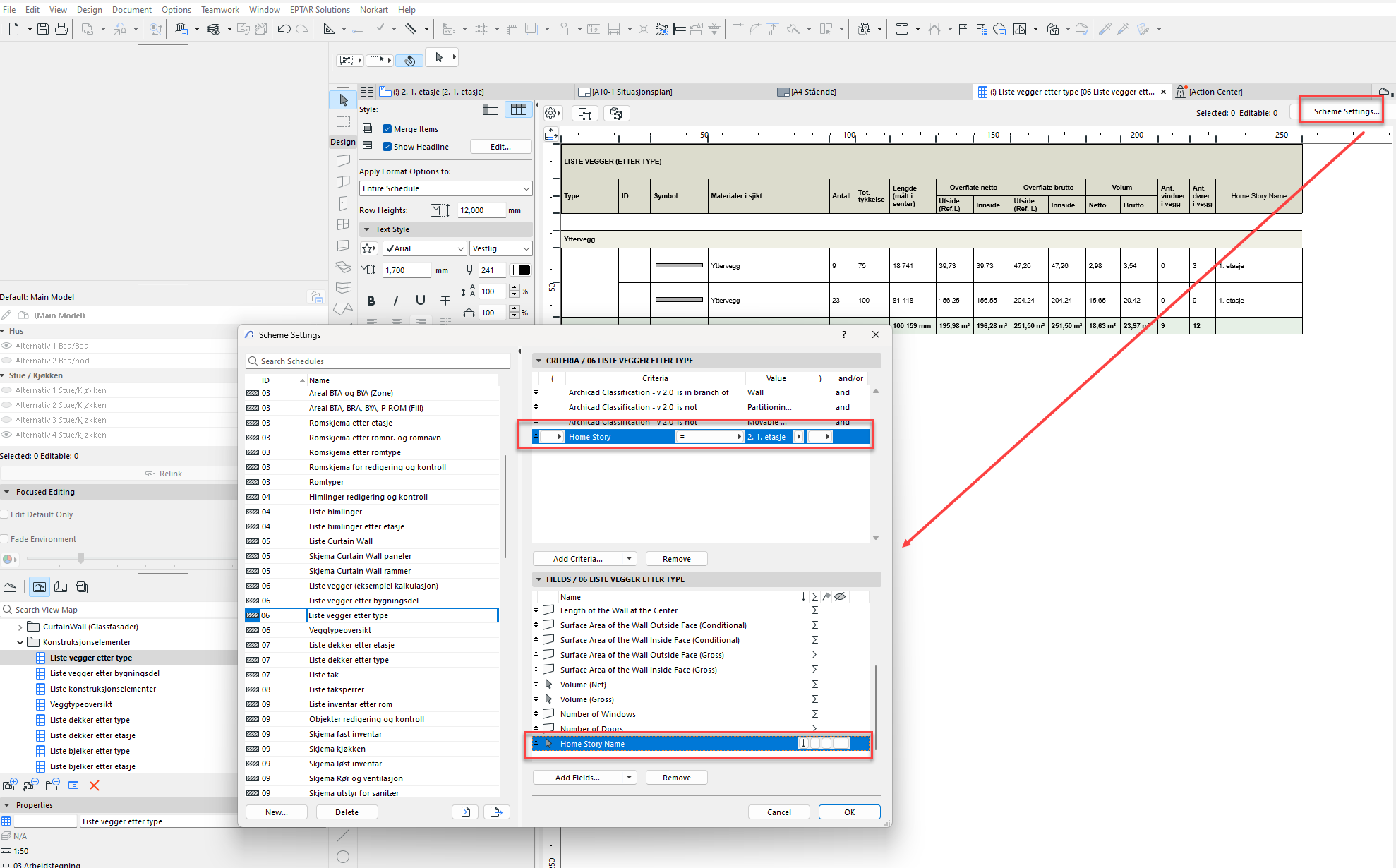The width and height of the screenshot is (1396, 868).
Task: Click the Save icon in toolbar
Action: click(43, 29)
